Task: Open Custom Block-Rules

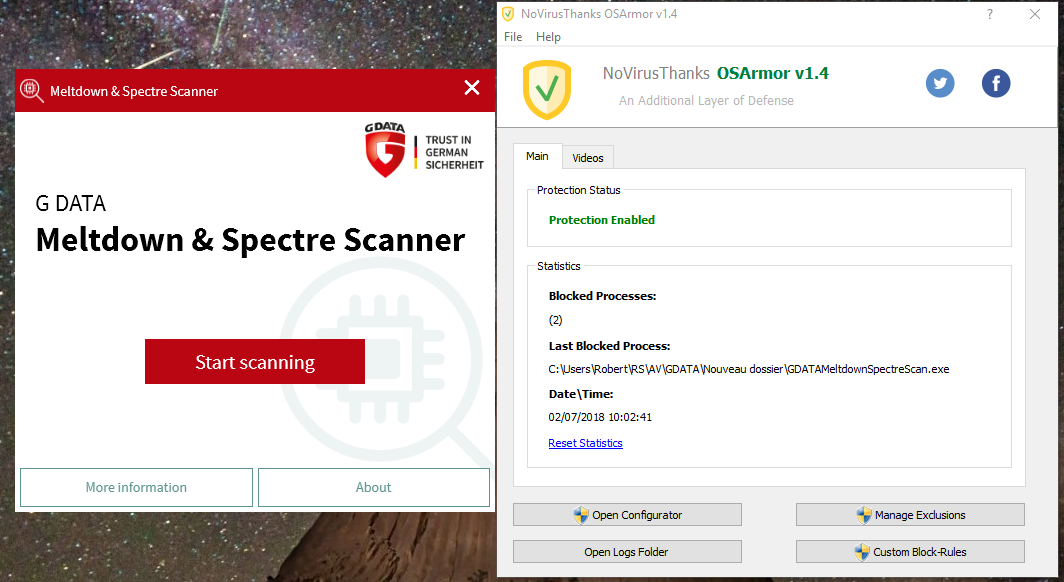Action: 910,551
